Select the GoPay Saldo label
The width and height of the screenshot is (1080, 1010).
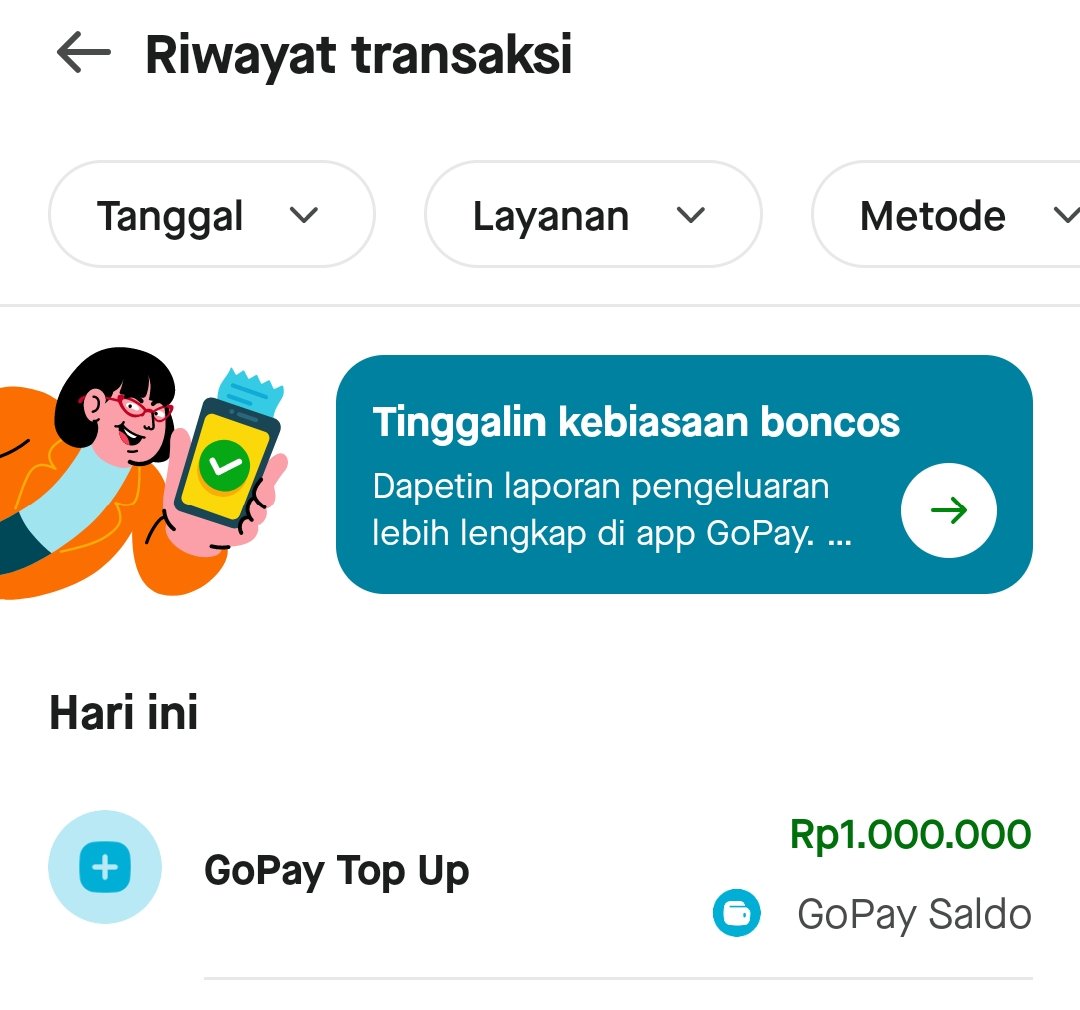point(914,915)
